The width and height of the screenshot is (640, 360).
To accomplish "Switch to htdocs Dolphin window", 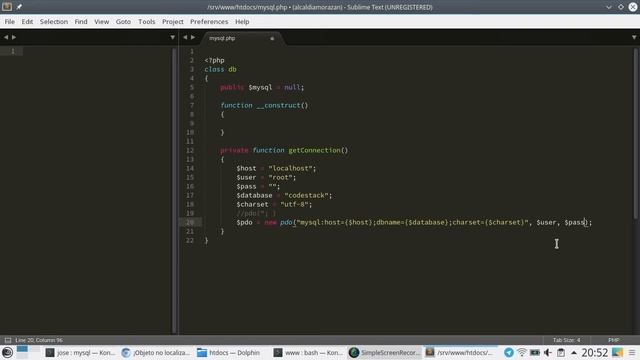I will tap(229, 352).
